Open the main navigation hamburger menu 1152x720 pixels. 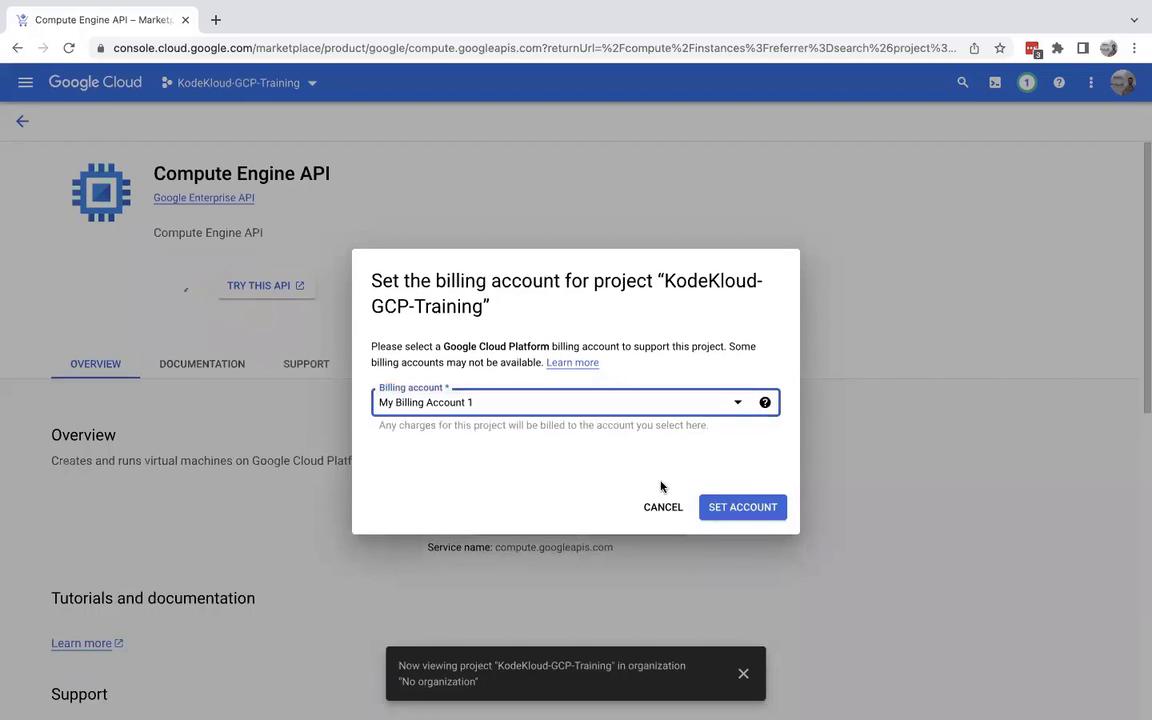(25, 83)
